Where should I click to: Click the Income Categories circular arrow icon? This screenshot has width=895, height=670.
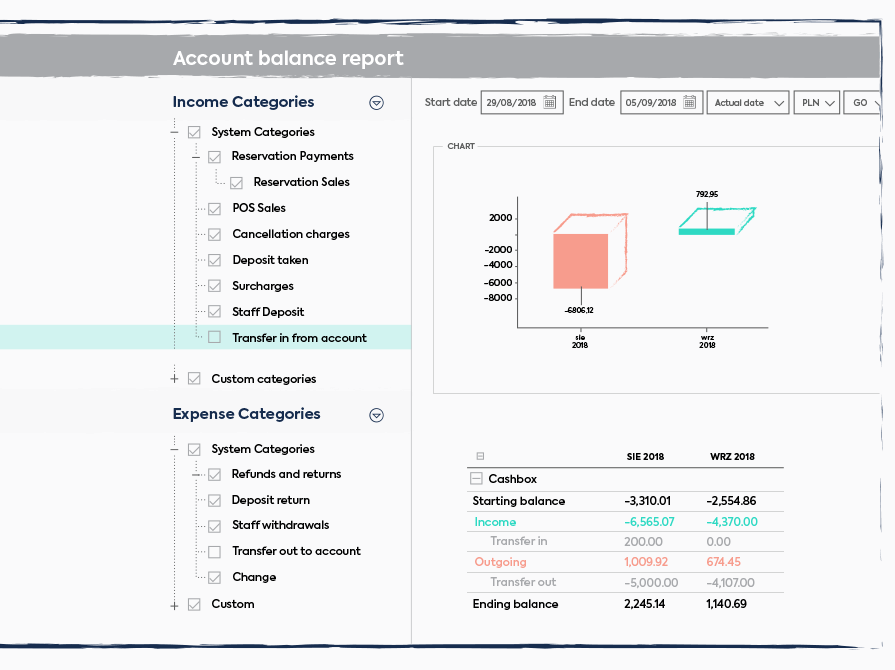pos(377,103)
